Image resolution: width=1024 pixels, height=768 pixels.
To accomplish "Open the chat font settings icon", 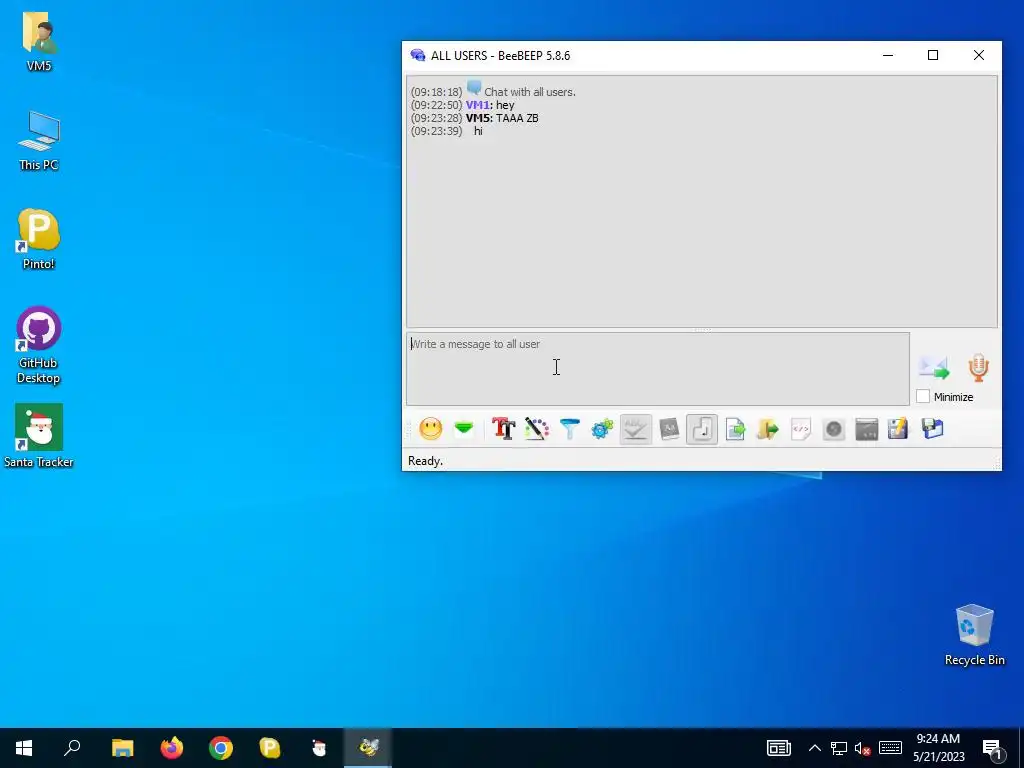I will (504, 429).
